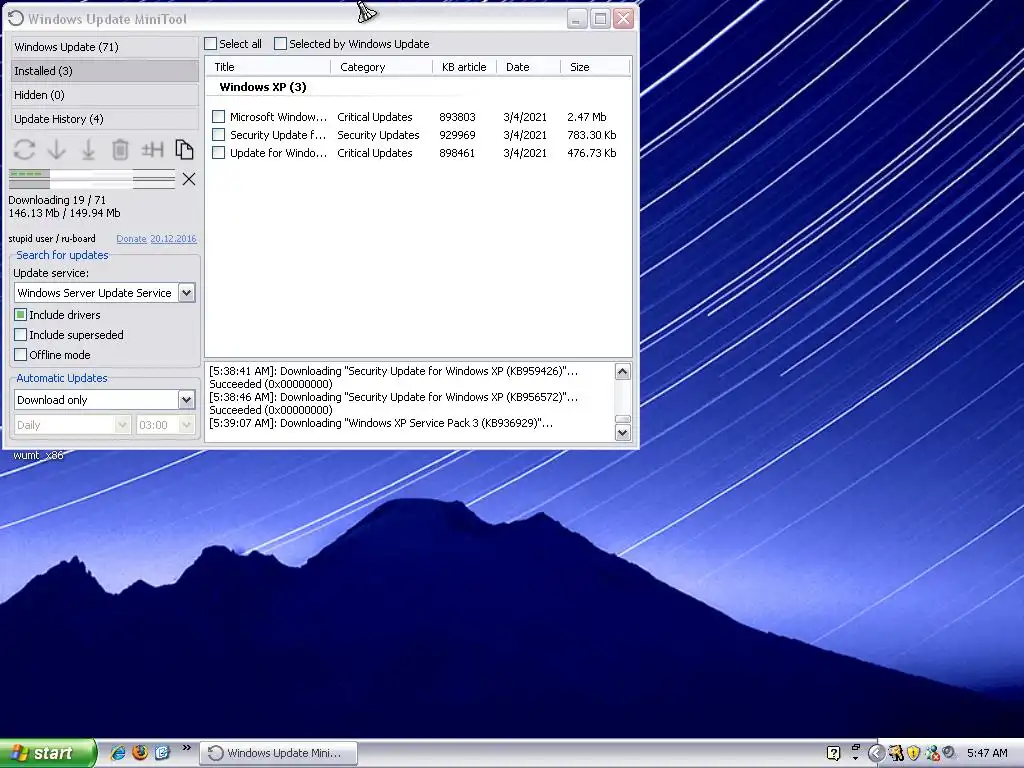Click the refresh / check for updates icon

click(x=24, y=150)
